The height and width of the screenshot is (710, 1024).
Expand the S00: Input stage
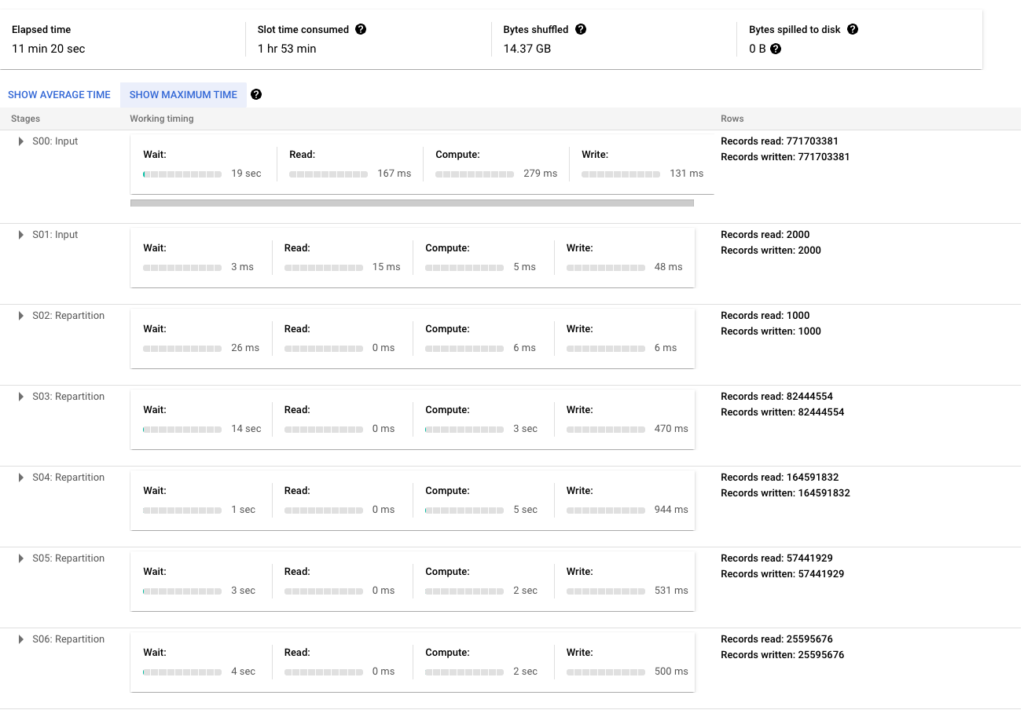coord(19,141)
